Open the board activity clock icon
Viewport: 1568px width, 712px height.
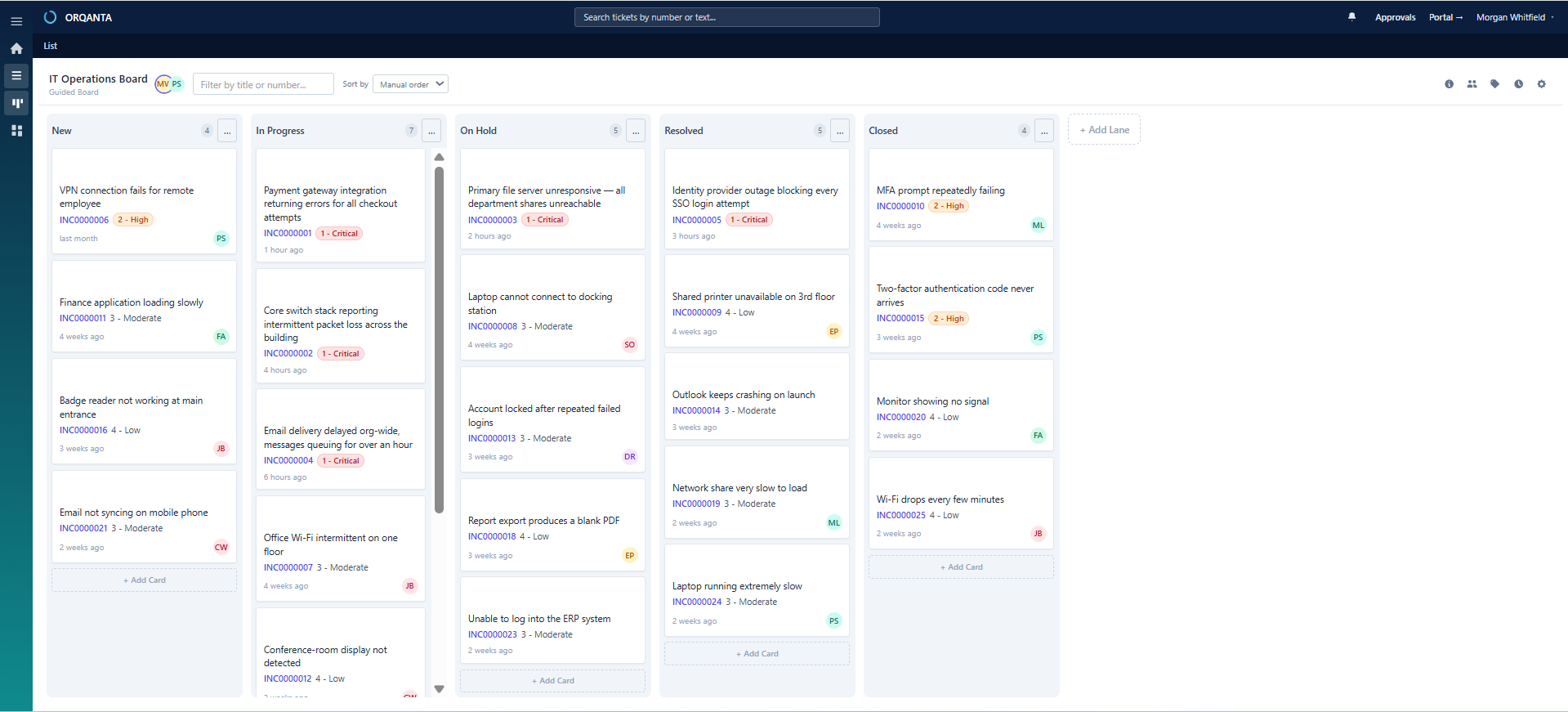(1518, 84)
